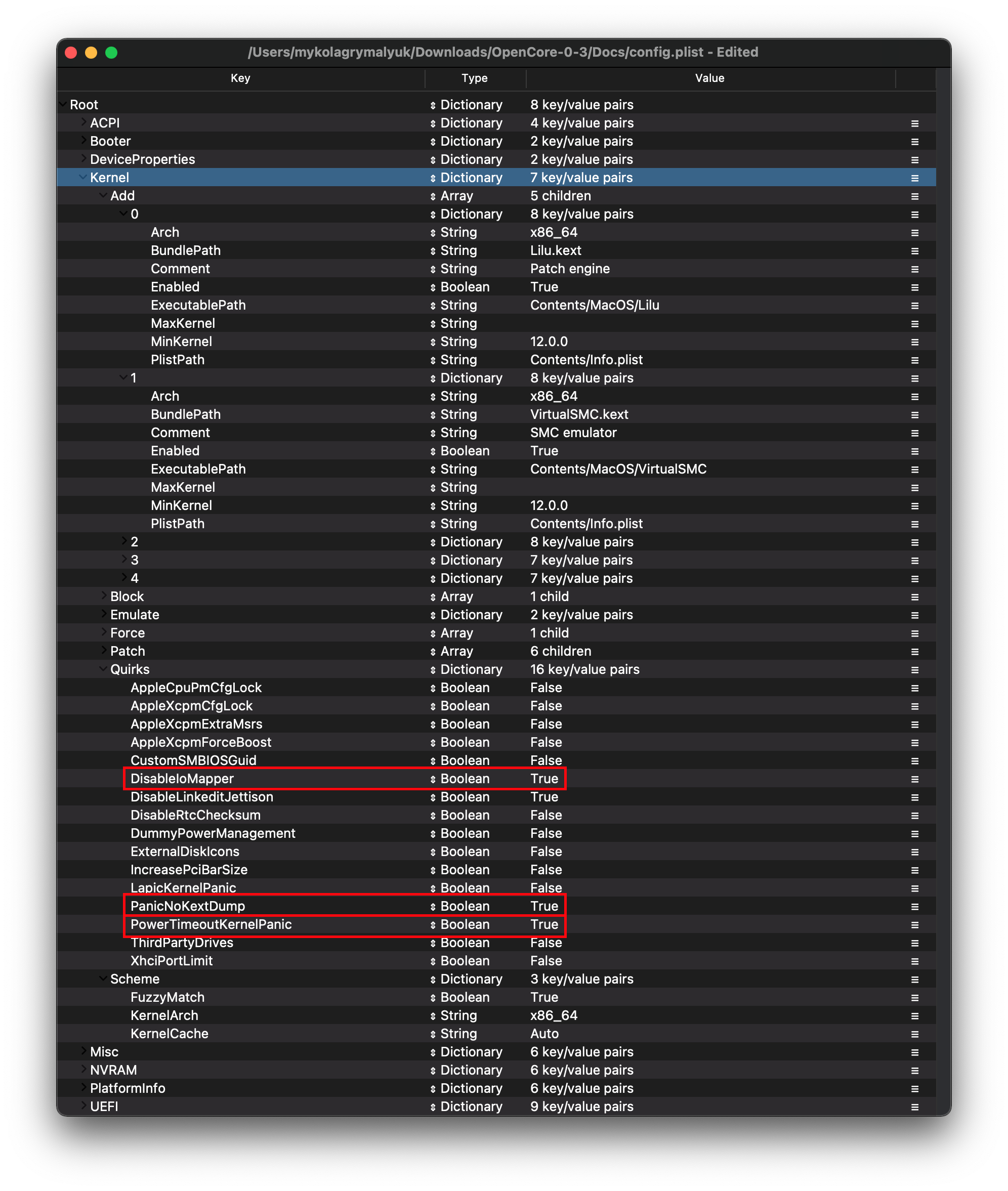Click the Value column header
1008x1191 pixels.
click(709, 78)
